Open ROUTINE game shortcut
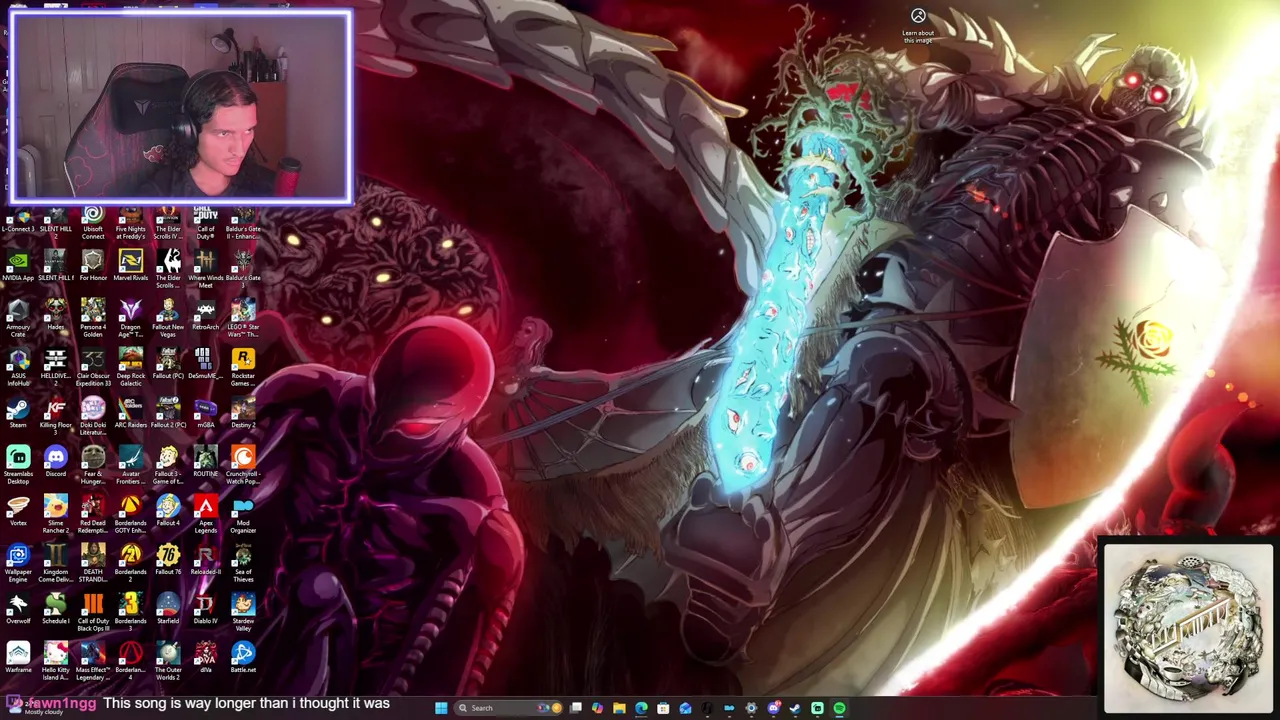Viewport: 1280px width, 720px height. [205, 462]
